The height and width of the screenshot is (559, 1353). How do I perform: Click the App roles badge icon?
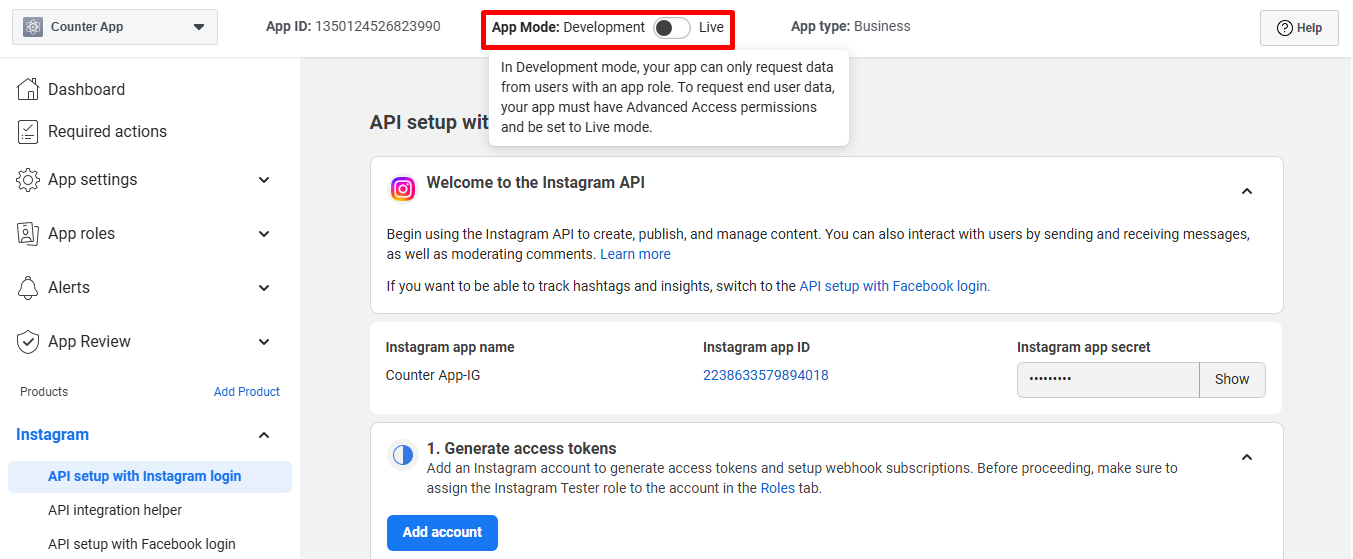tap(28, 234)
